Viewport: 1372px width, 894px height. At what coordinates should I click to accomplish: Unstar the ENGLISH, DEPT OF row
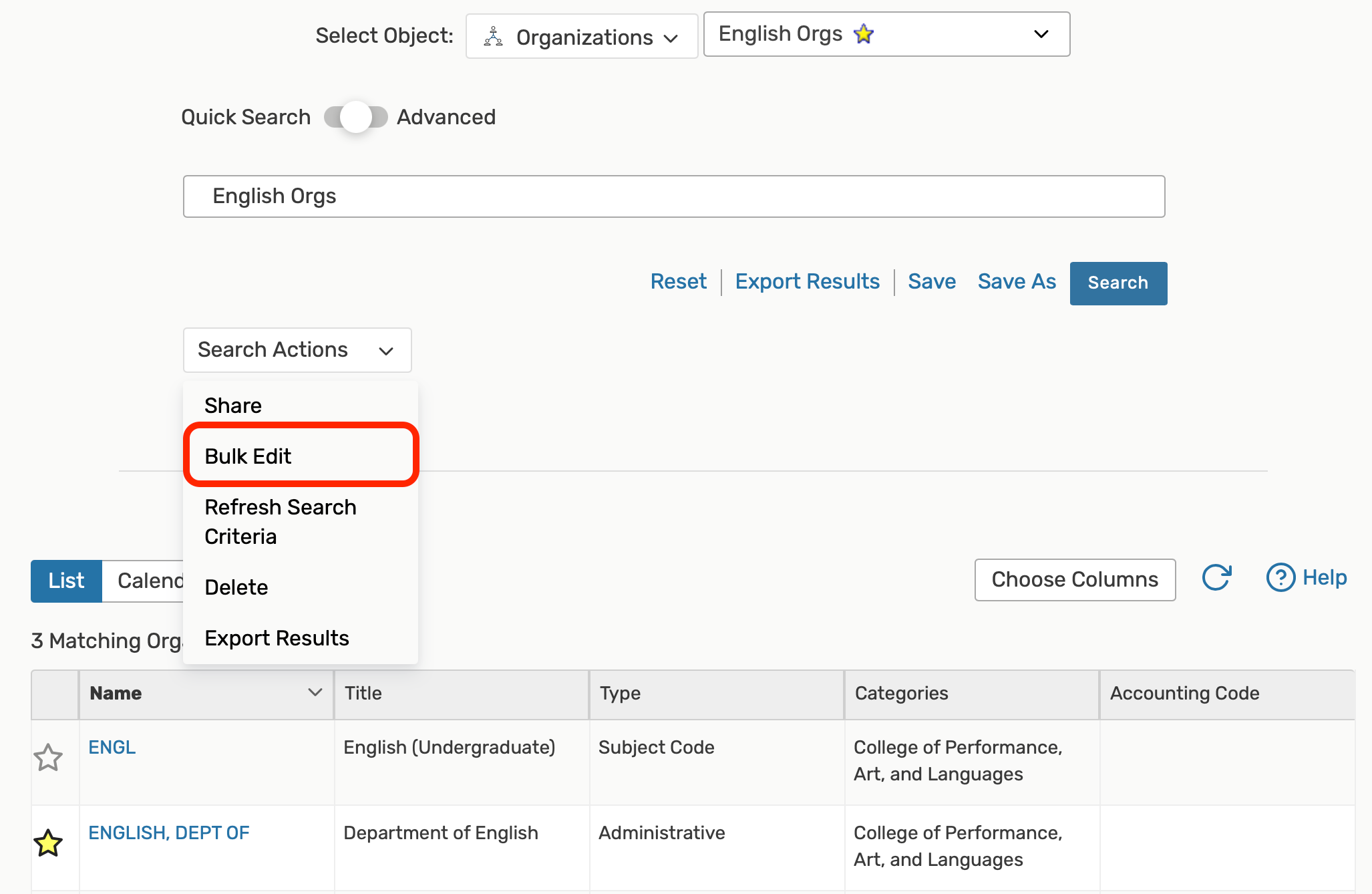point(48,843)
